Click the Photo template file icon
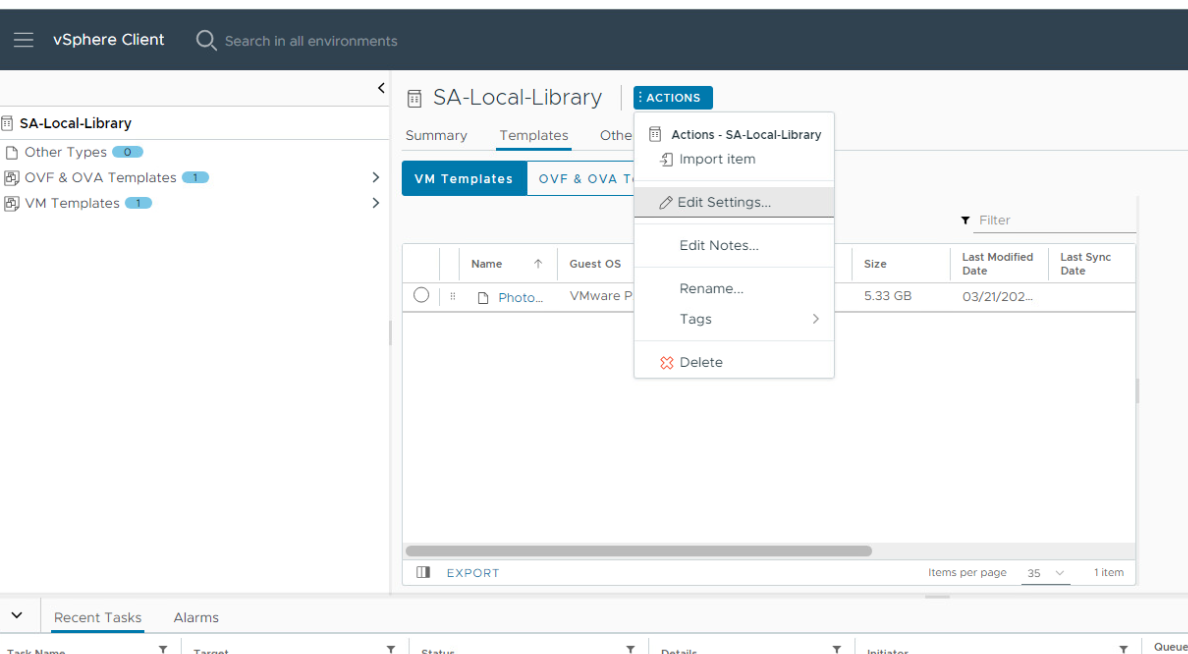Image resolution: width=1188 pixels, height=654 pixels. point(483,298)
